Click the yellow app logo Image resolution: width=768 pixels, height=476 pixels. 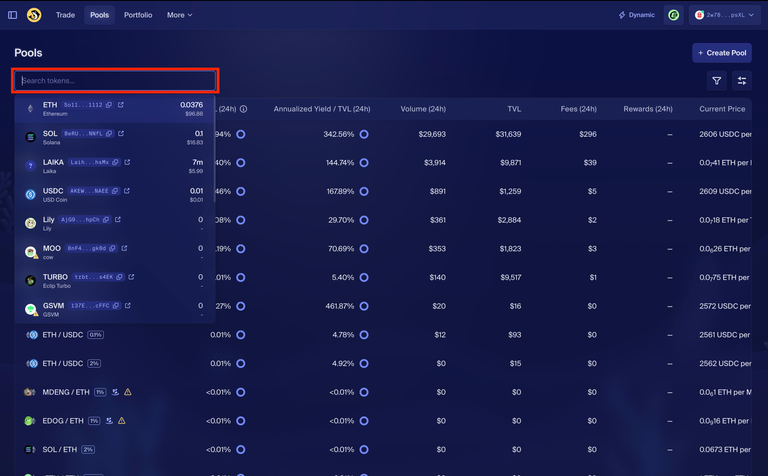point(34,15)
